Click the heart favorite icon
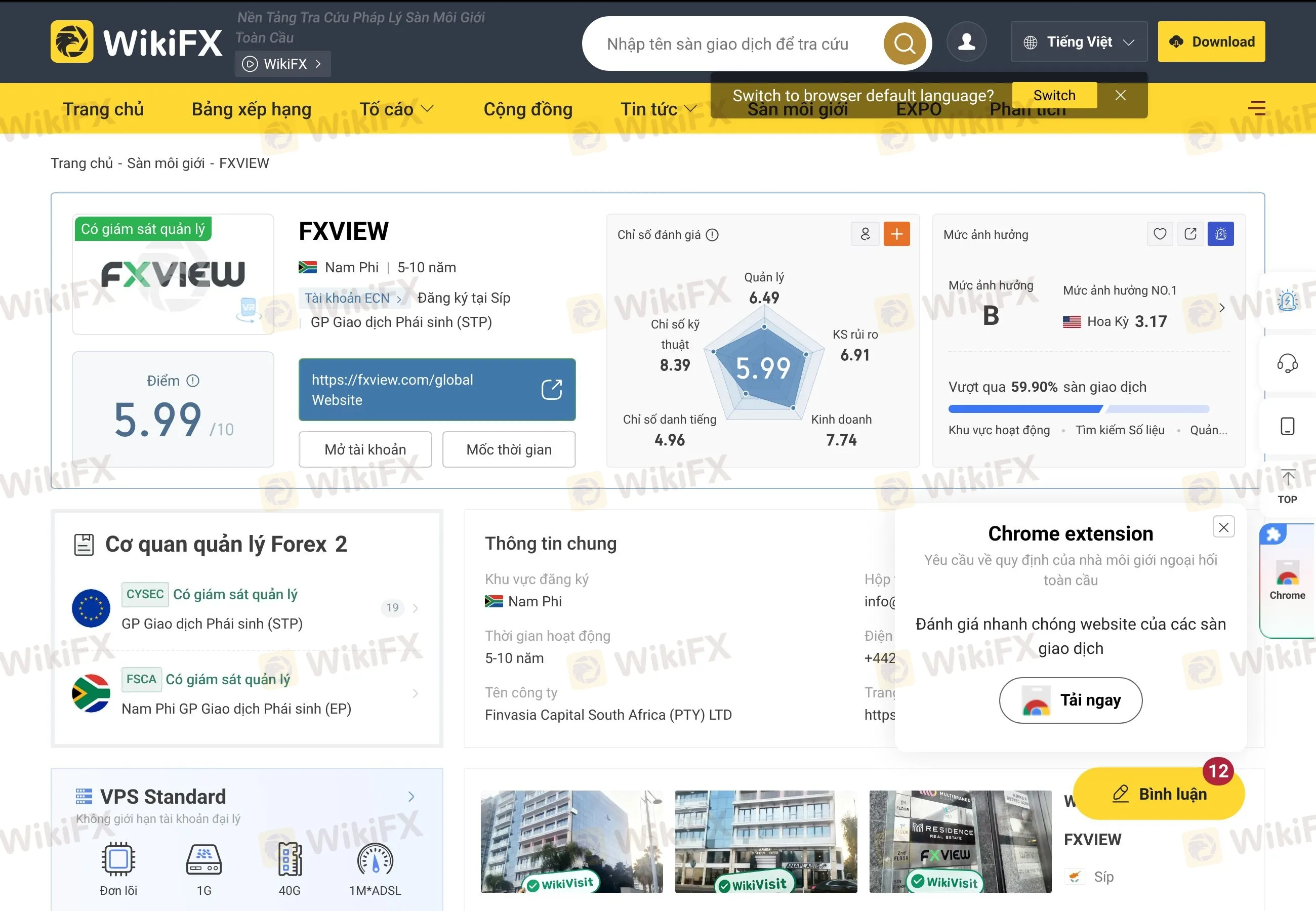Viewport: 1316px width, 911px height. point(1160,234)
